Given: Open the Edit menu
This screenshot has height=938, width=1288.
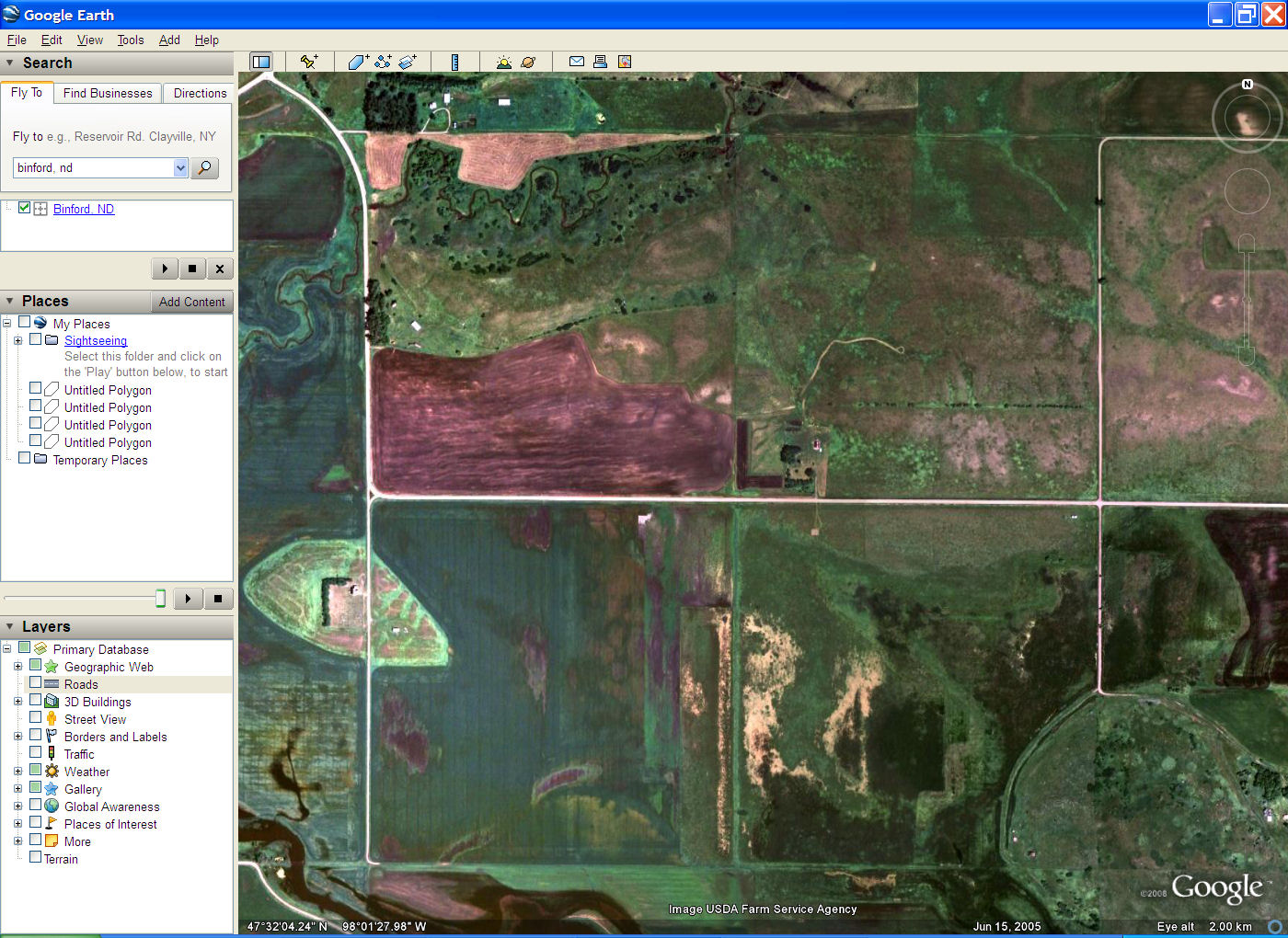Looking at the screenshot, I should (x=52, y=40).
